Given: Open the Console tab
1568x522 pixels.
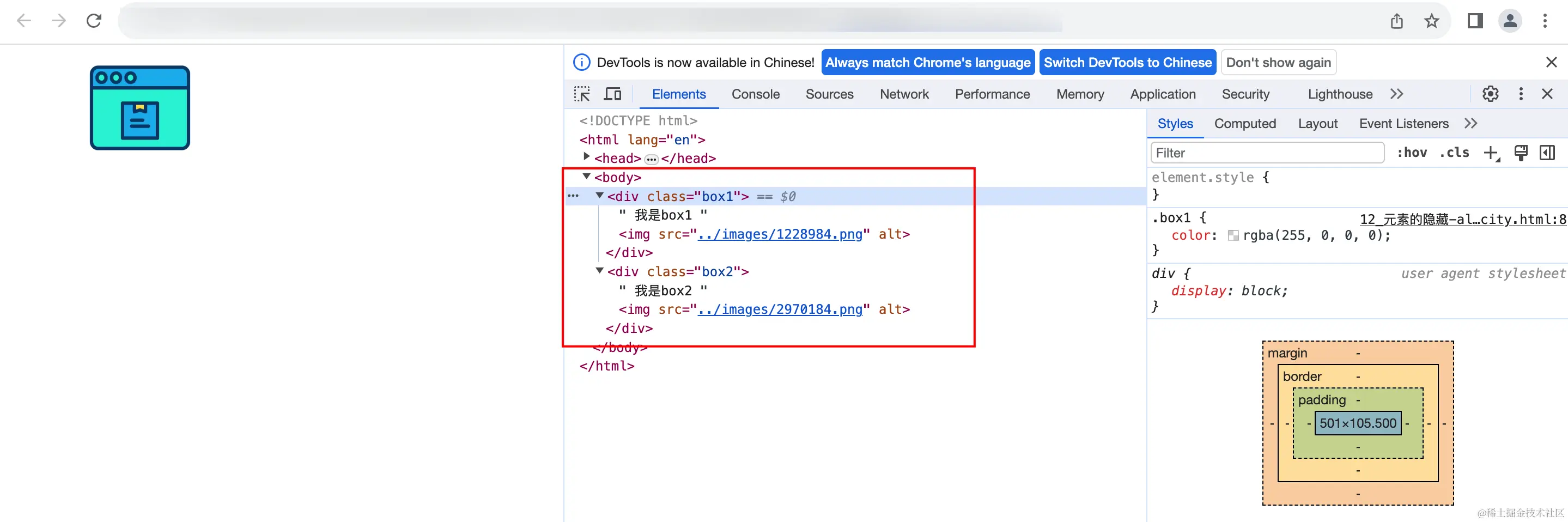Looking at the screenshot, I should [x=755, y=94].
